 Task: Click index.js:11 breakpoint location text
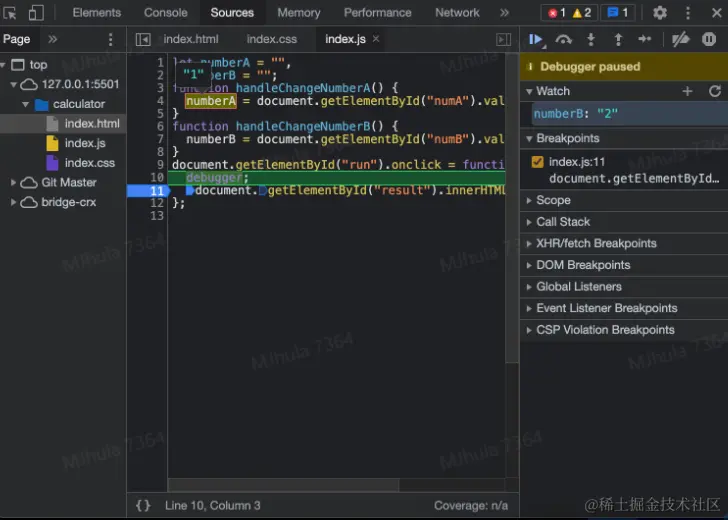(x=577, y=162)
